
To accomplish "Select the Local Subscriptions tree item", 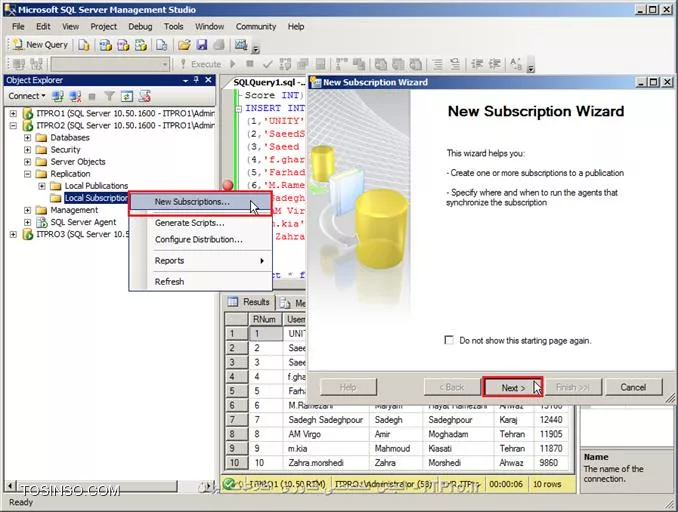I will 96,198.
